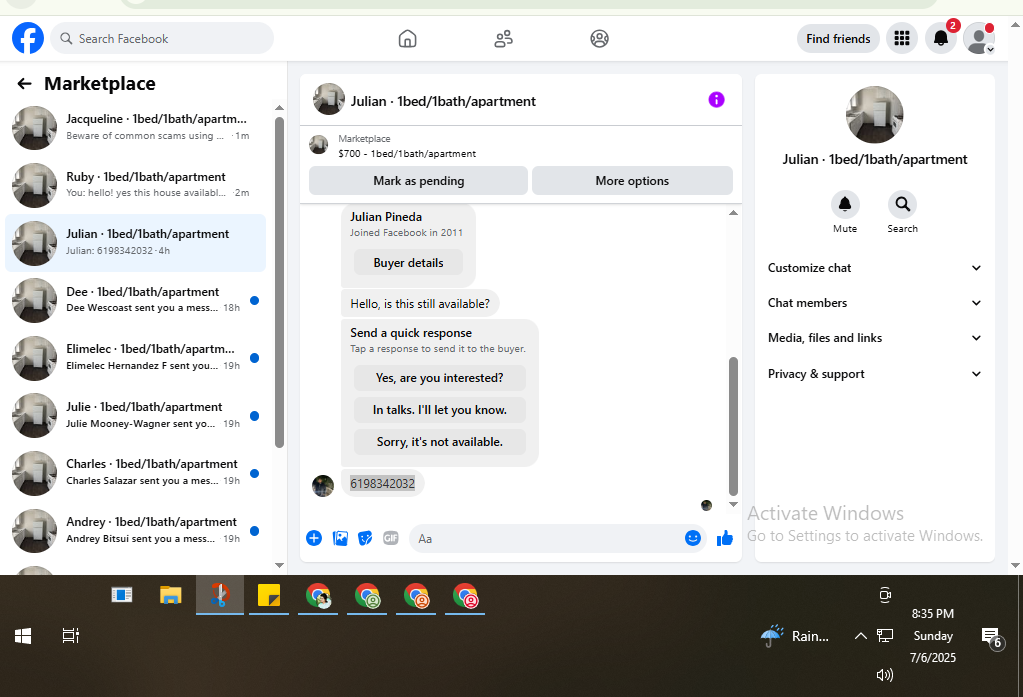Open the Rain weather widget in taskbar

click(x=795, y=636)
